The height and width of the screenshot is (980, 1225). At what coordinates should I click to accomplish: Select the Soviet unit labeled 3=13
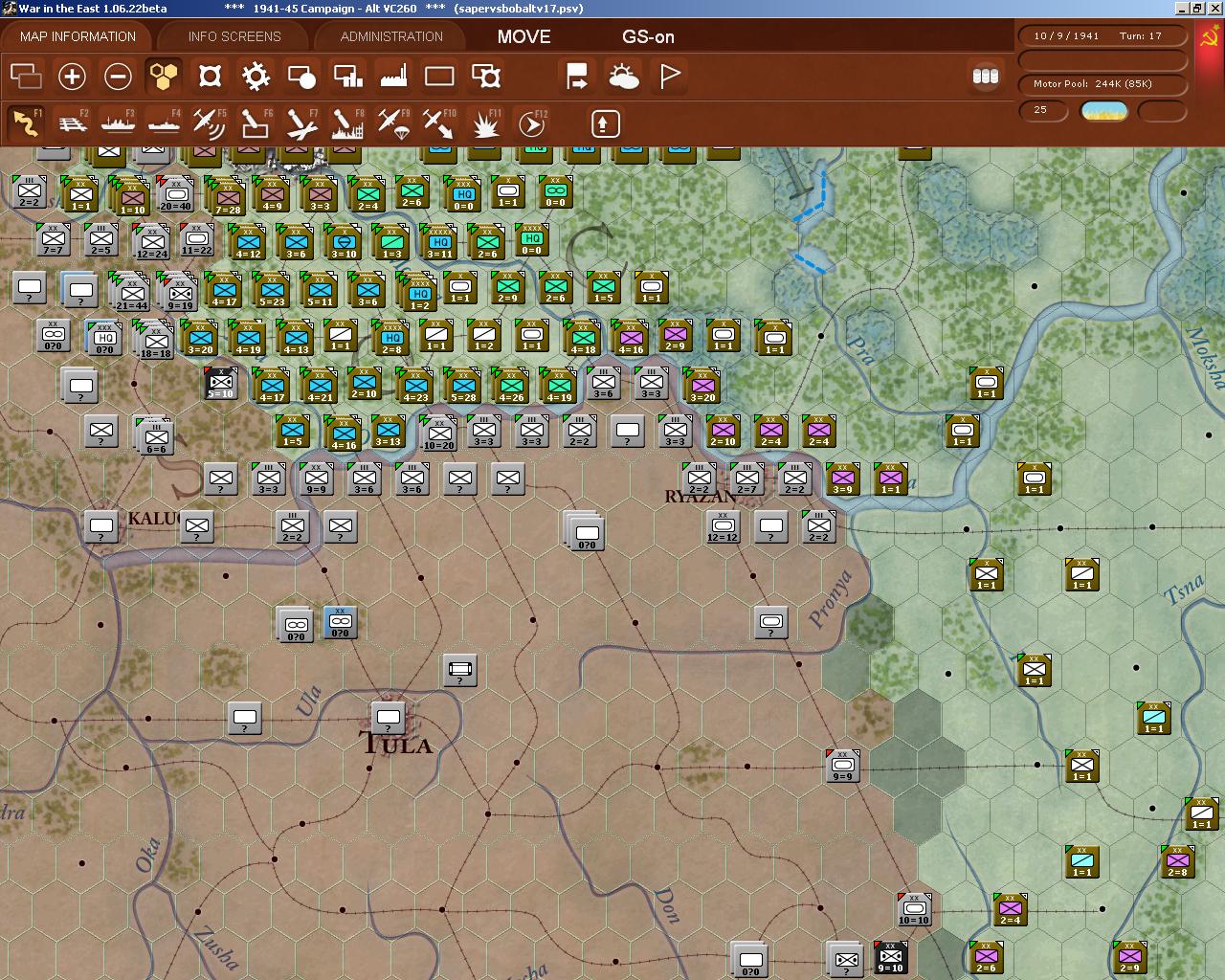click(388, 432)
